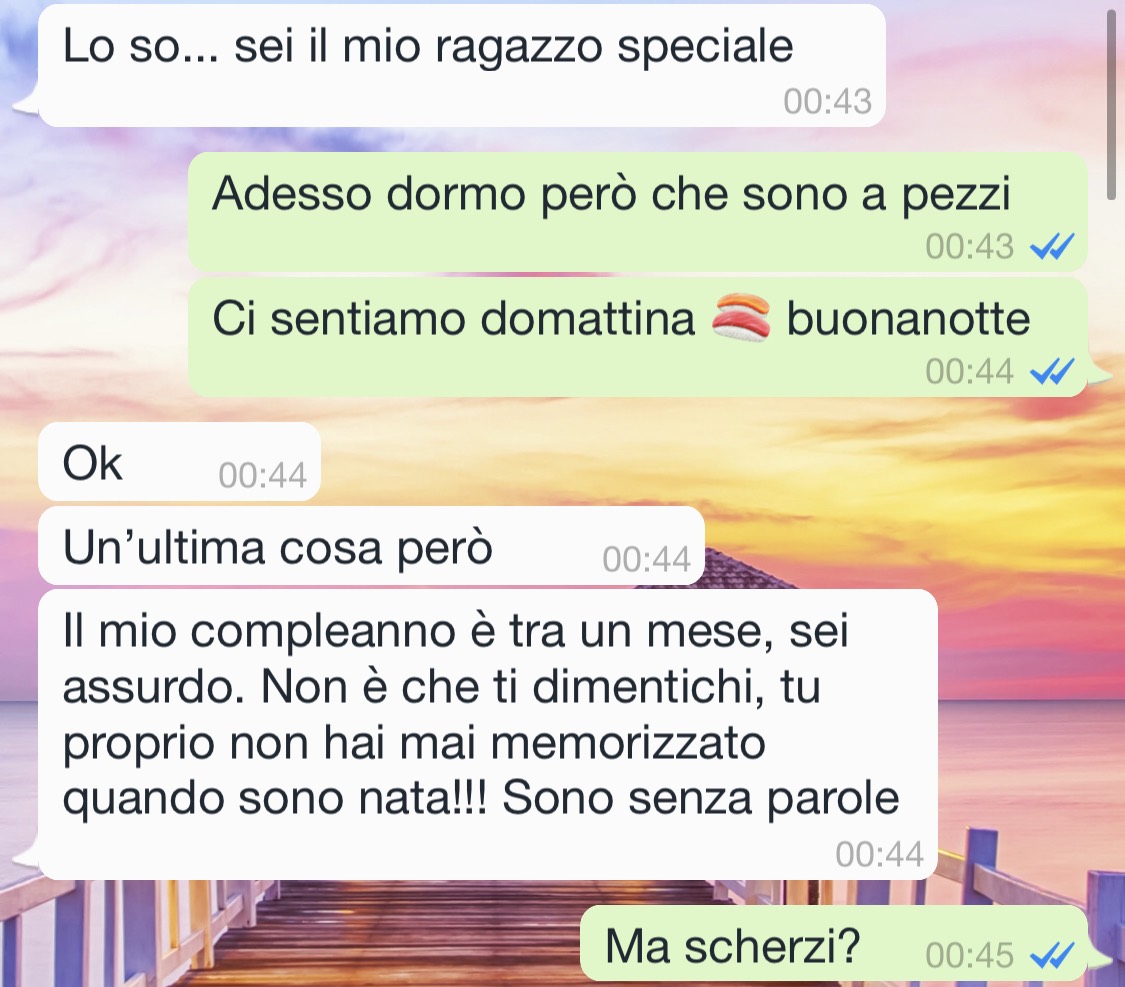Viewport: 1125px width, 987px height.
Task: Click the 00:43 time on 'Lo so' message
Action: [x=827, y=101]
